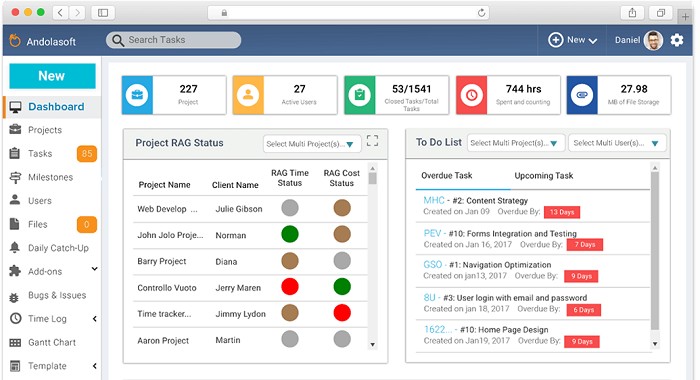Click RAG Status table scroll down arrow
700x380 pixels.
click(372, 345)
